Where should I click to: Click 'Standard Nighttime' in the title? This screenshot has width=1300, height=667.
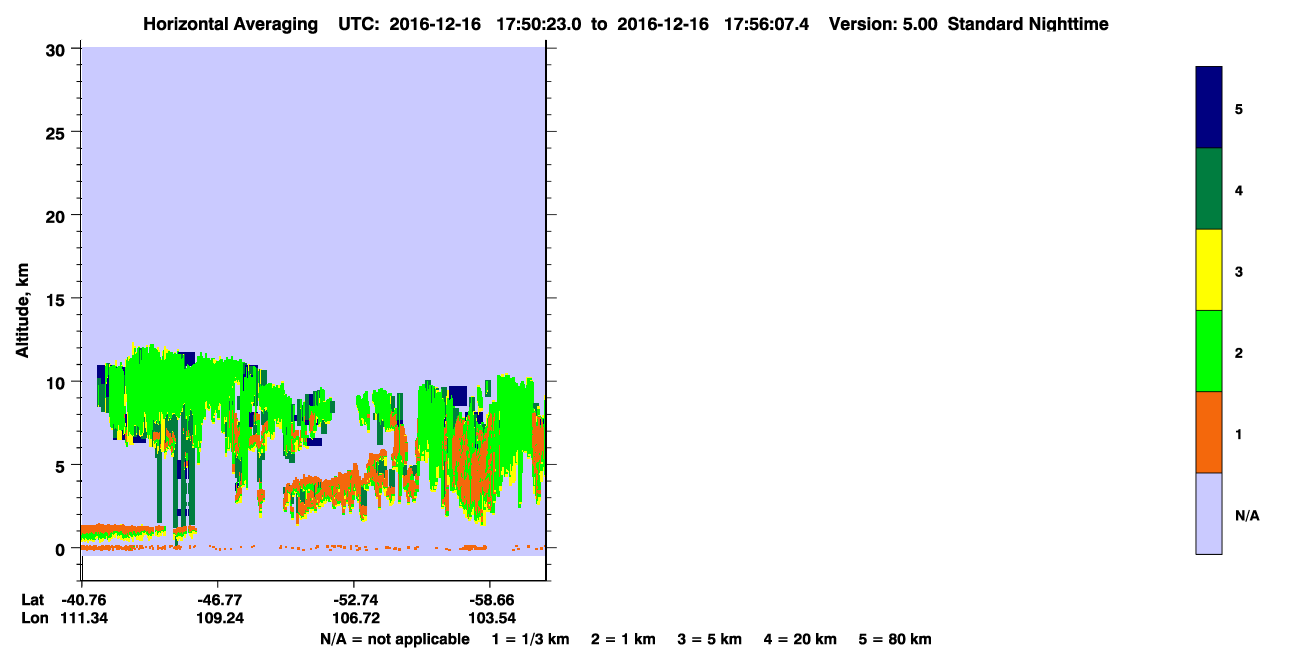point(1028,24)
